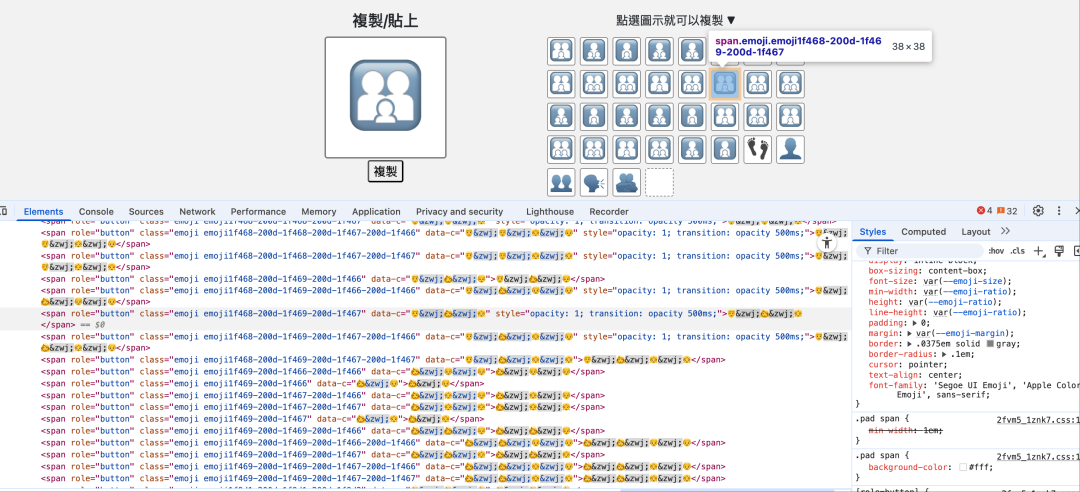The width and height of the screenshot is (1080, 492).
Task: Click the floating accessibility person icon
Action: point(827,243)
